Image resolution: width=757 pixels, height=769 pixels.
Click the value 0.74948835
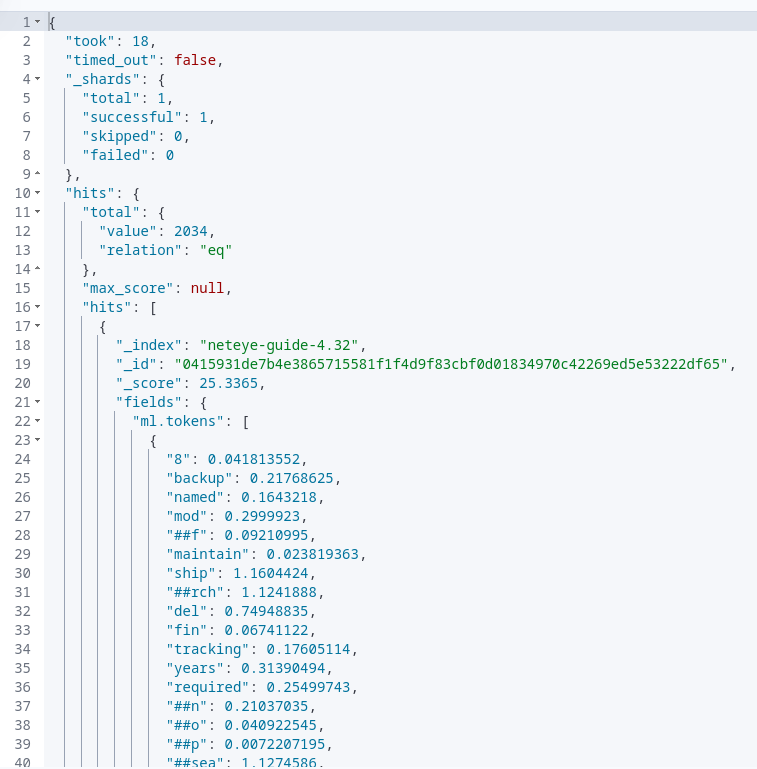point(266,612)
